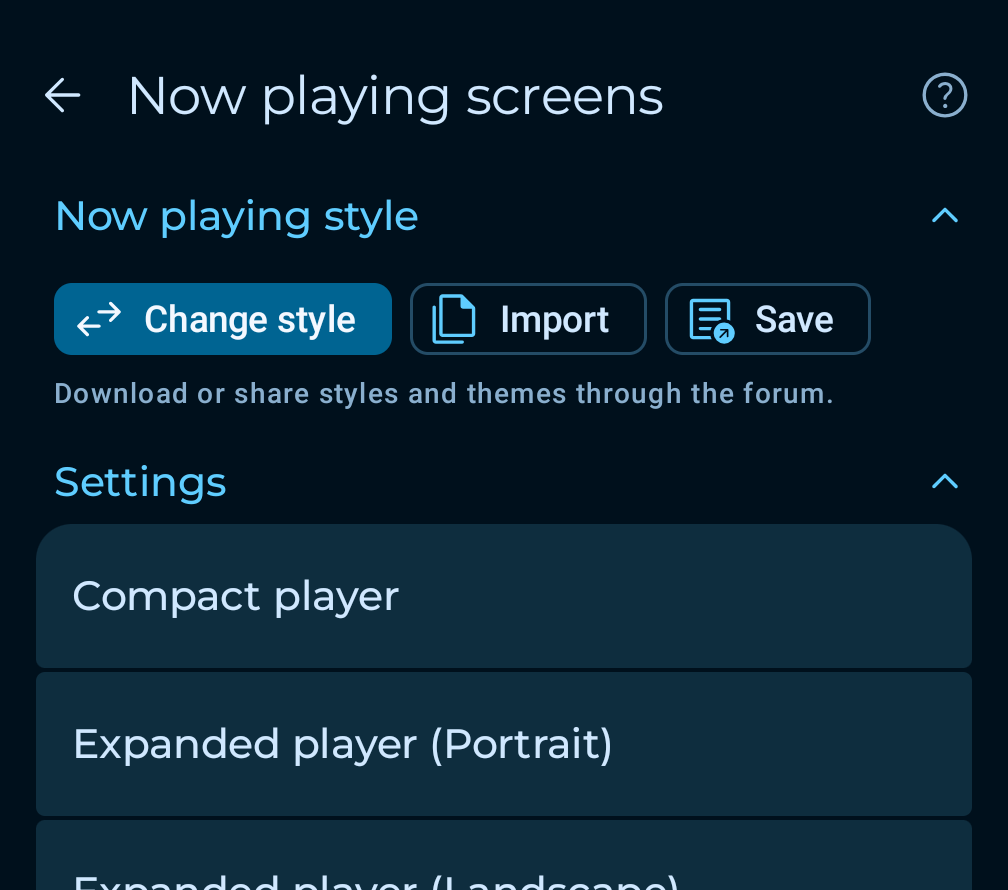The height and width of the screenshot is (890, 1008).
Task: Collapse the Settings section using its chevron
Action: (944, 482)
